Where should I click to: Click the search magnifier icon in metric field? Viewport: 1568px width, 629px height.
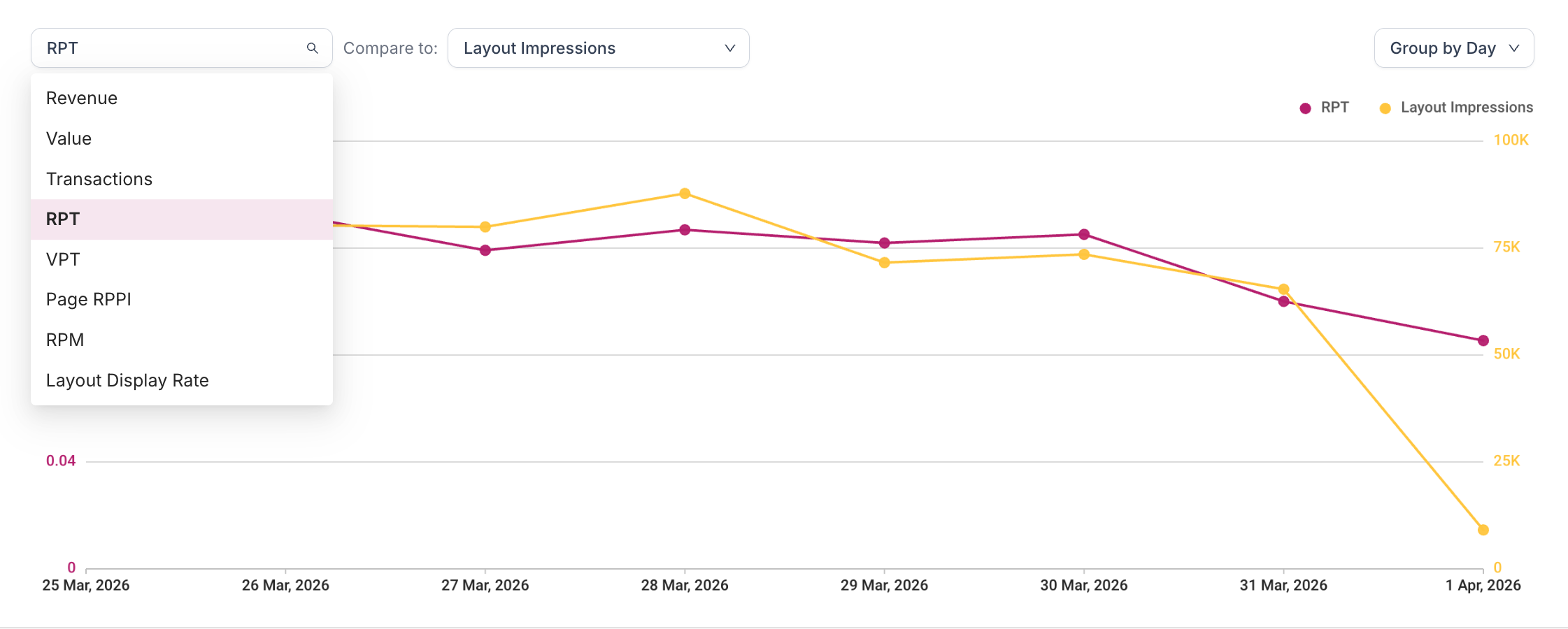pyautogui.click(x=312, y=48)
